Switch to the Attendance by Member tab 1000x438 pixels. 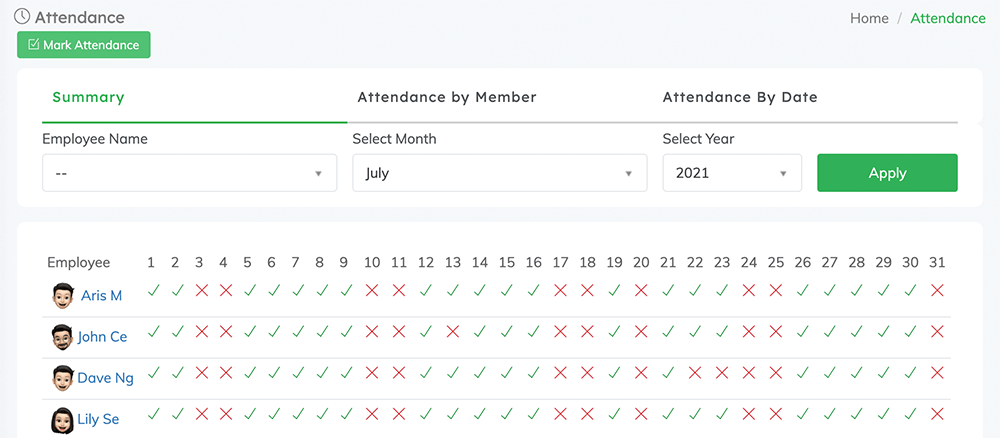coord(447,97)
